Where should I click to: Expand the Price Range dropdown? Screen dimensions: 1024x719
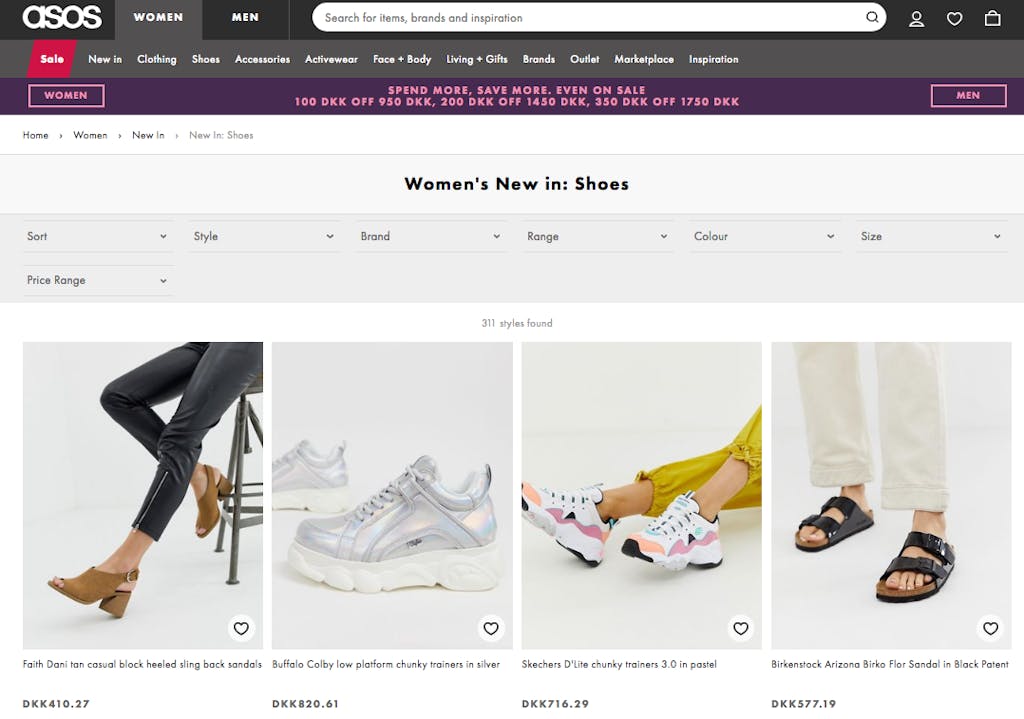pyautogui.click(x=97, y=280)
